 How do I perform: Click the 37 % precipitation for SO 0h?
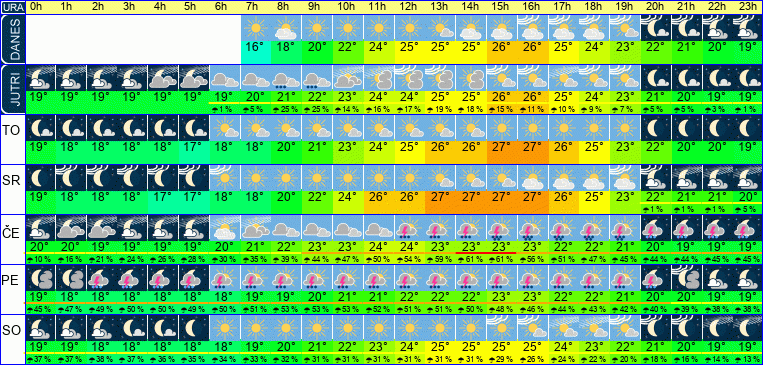[x=40, y=359]
